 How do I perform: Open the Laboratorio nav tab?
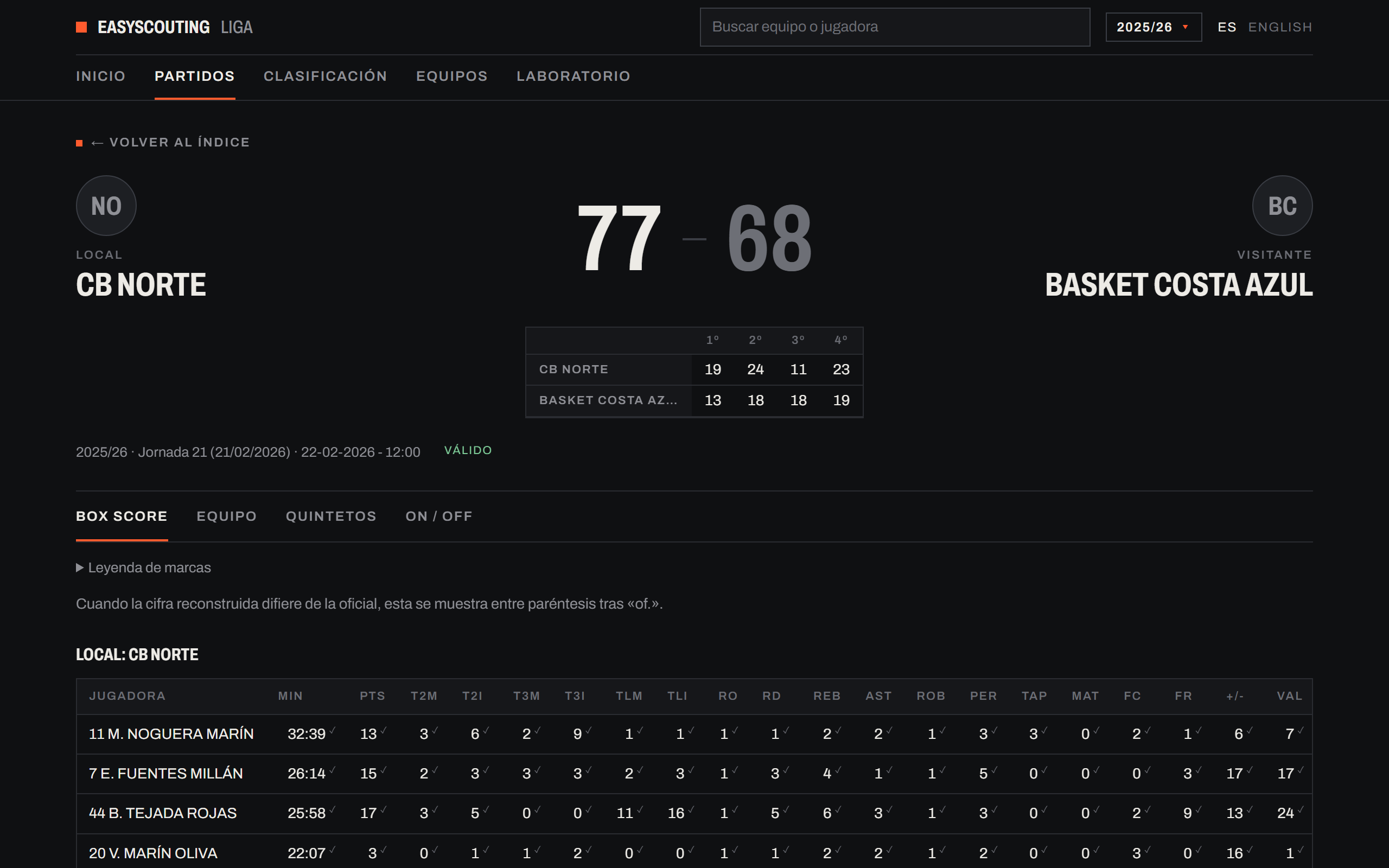tap(574, 76)
